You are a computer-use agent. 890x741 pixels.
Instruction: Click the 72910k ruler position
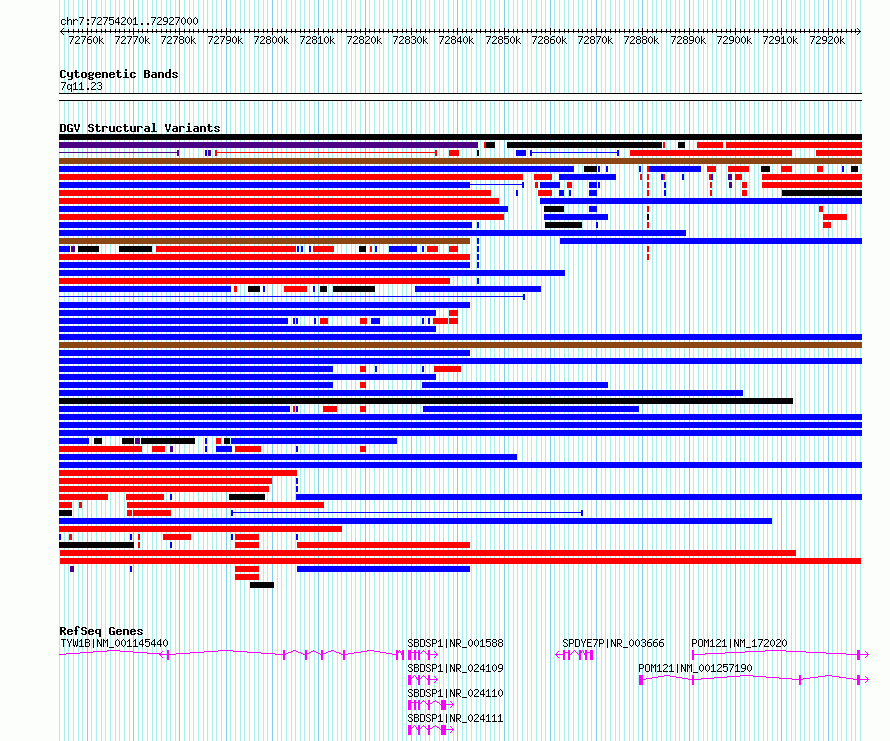tap(780, 40)
